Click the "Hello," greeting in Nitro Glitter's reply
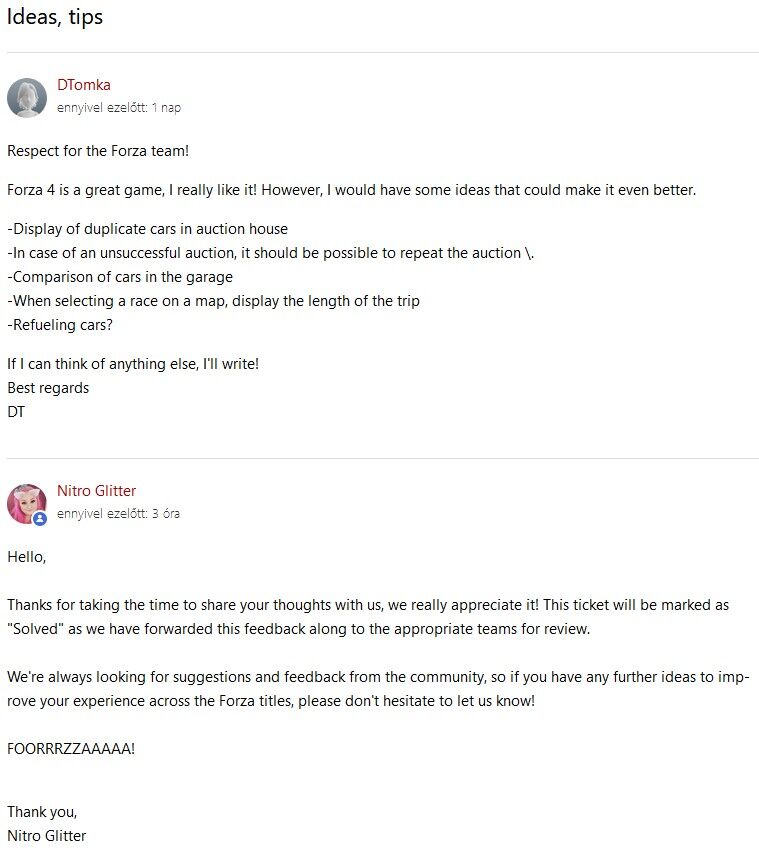The height and width of the screenshot is (853, 759). pos(27,557)
